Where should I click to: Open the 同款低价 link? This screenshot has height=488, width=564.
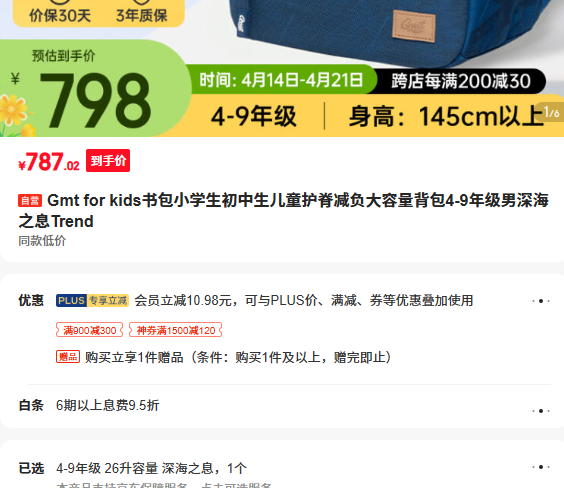(42, 241)
